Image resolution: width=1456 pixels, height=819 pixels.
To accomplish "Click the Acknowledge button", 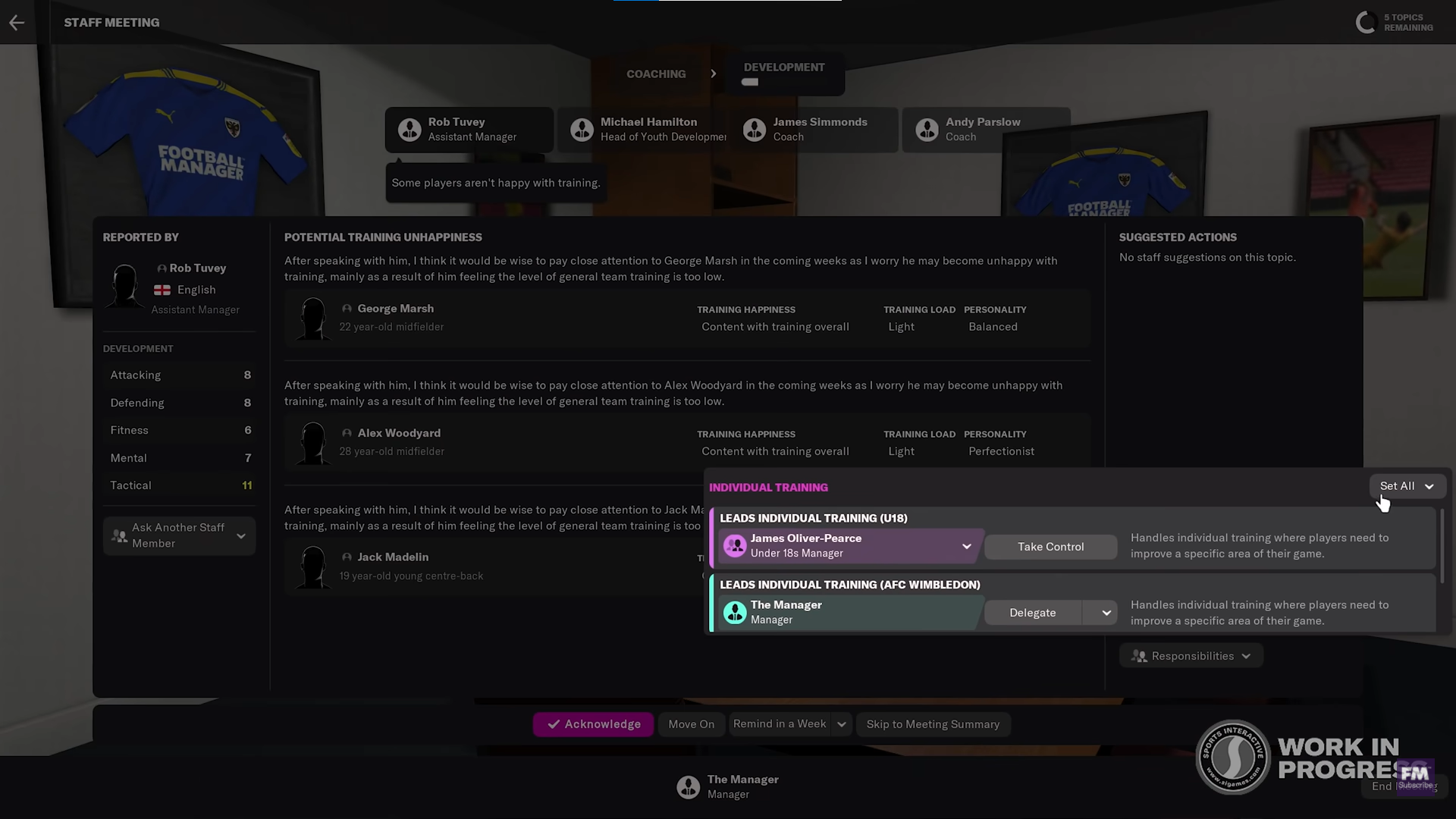I will pos(593,724).
